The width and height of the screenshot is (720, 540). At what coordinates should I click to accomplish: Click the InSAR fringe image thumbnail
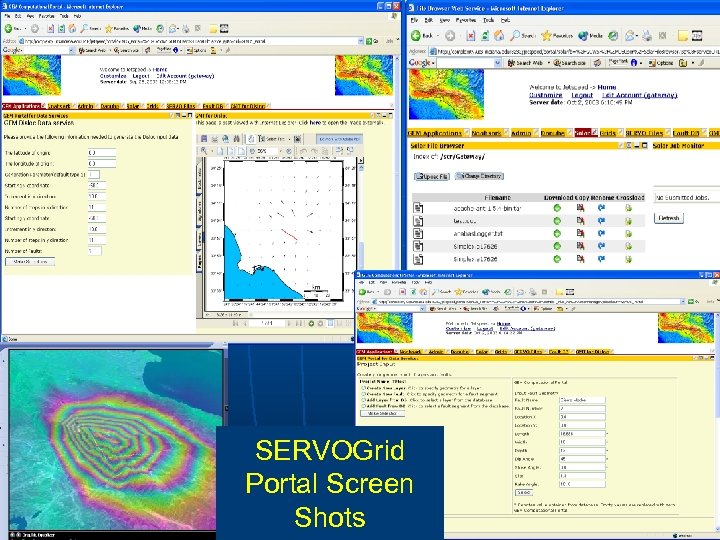click(x=116, y=439)
